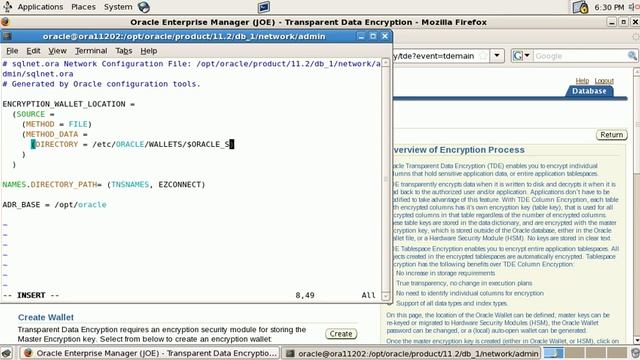The image size is (640, 360).
Task: Switch to the highlighted active workspace
Action: [x=554, y=353]
